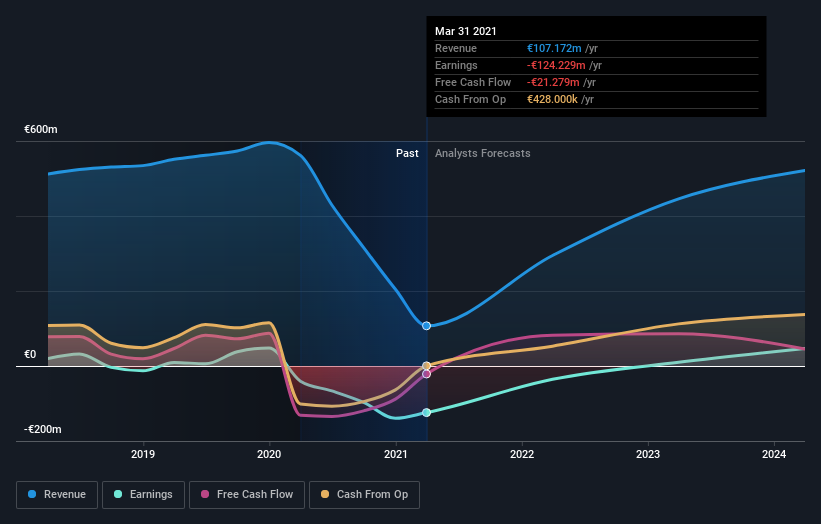Click the 2022 x-axis label
This screenshot has height=524, width=821.
pyautogui.click(x=522, y=454)
